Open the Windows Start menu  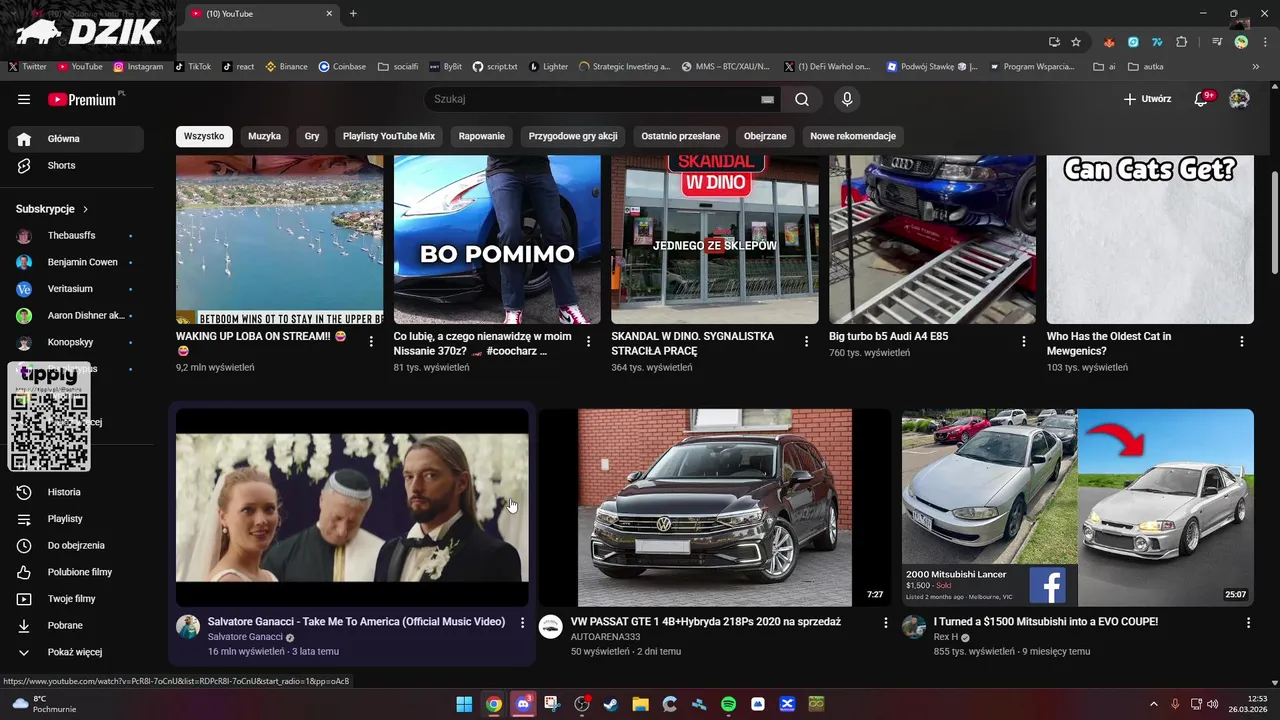coord(464,704)
